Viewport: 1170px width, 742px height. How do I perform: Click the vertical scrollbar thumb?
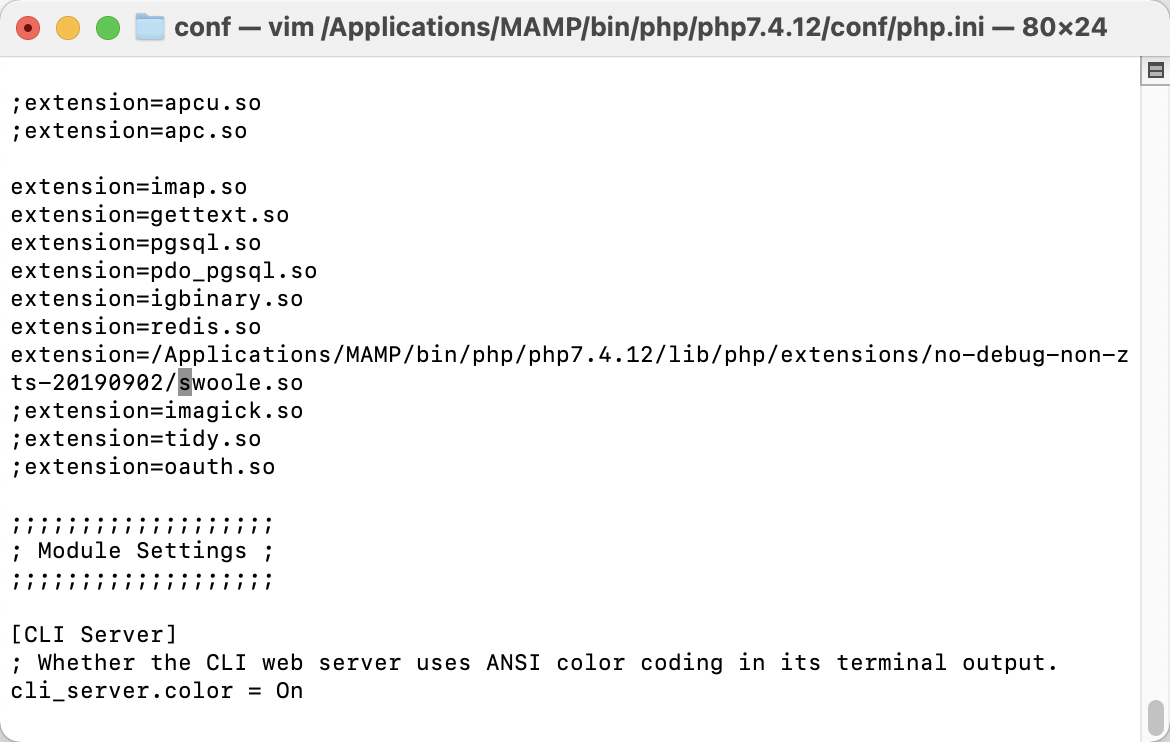(1155, 718)
